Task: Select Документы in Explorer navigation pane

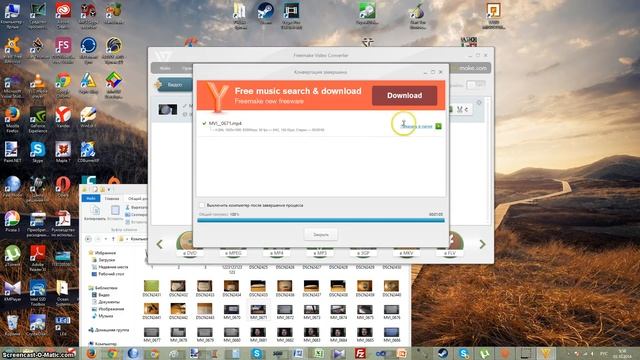Action: pos(109,302)
